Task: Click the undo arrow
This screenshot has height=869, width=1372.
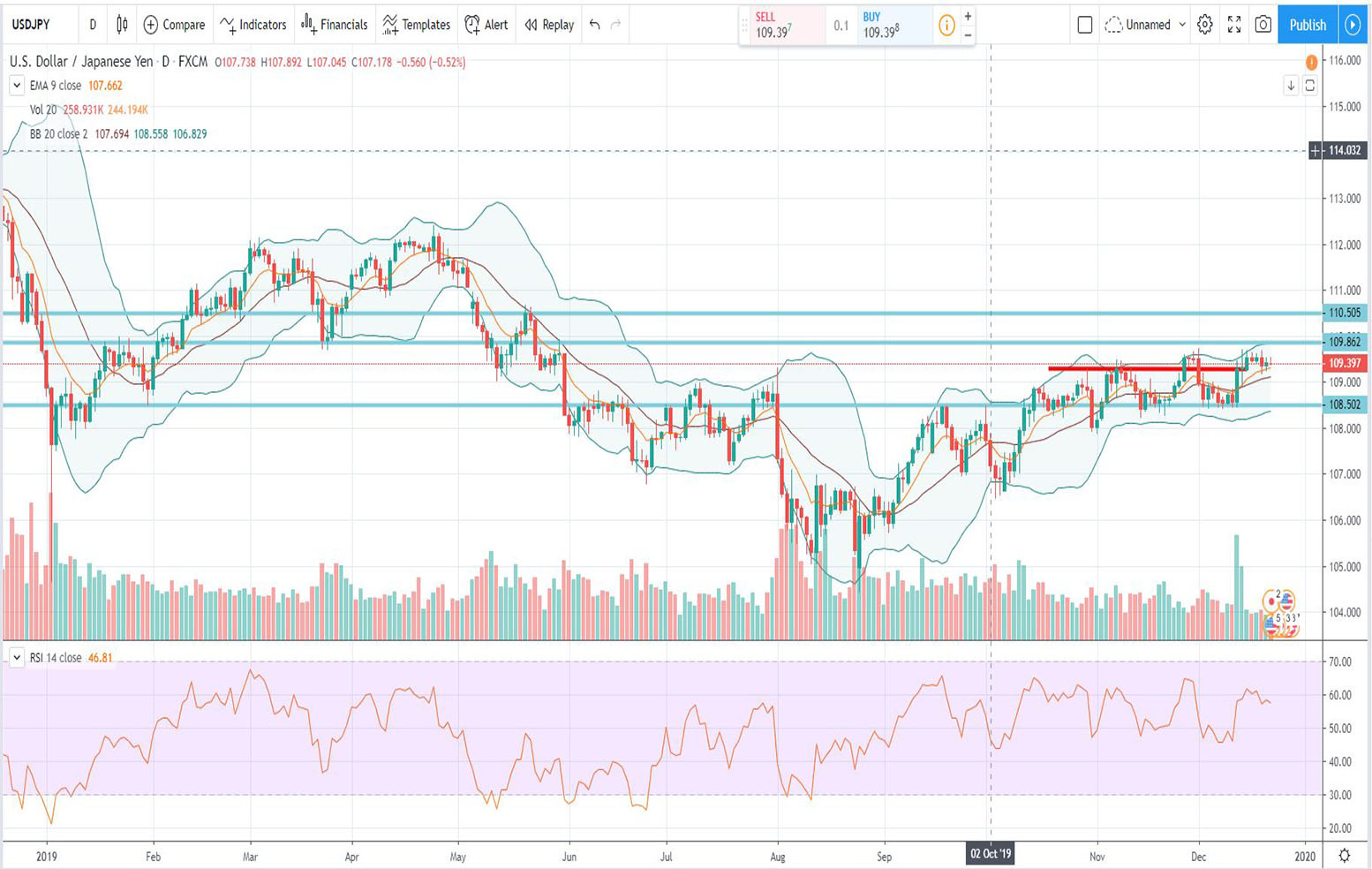Action: pos(595,25)
